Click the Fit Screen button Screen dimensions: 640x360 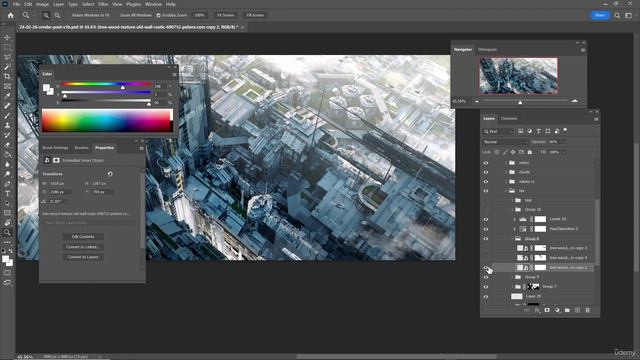(x=225, y=16)
